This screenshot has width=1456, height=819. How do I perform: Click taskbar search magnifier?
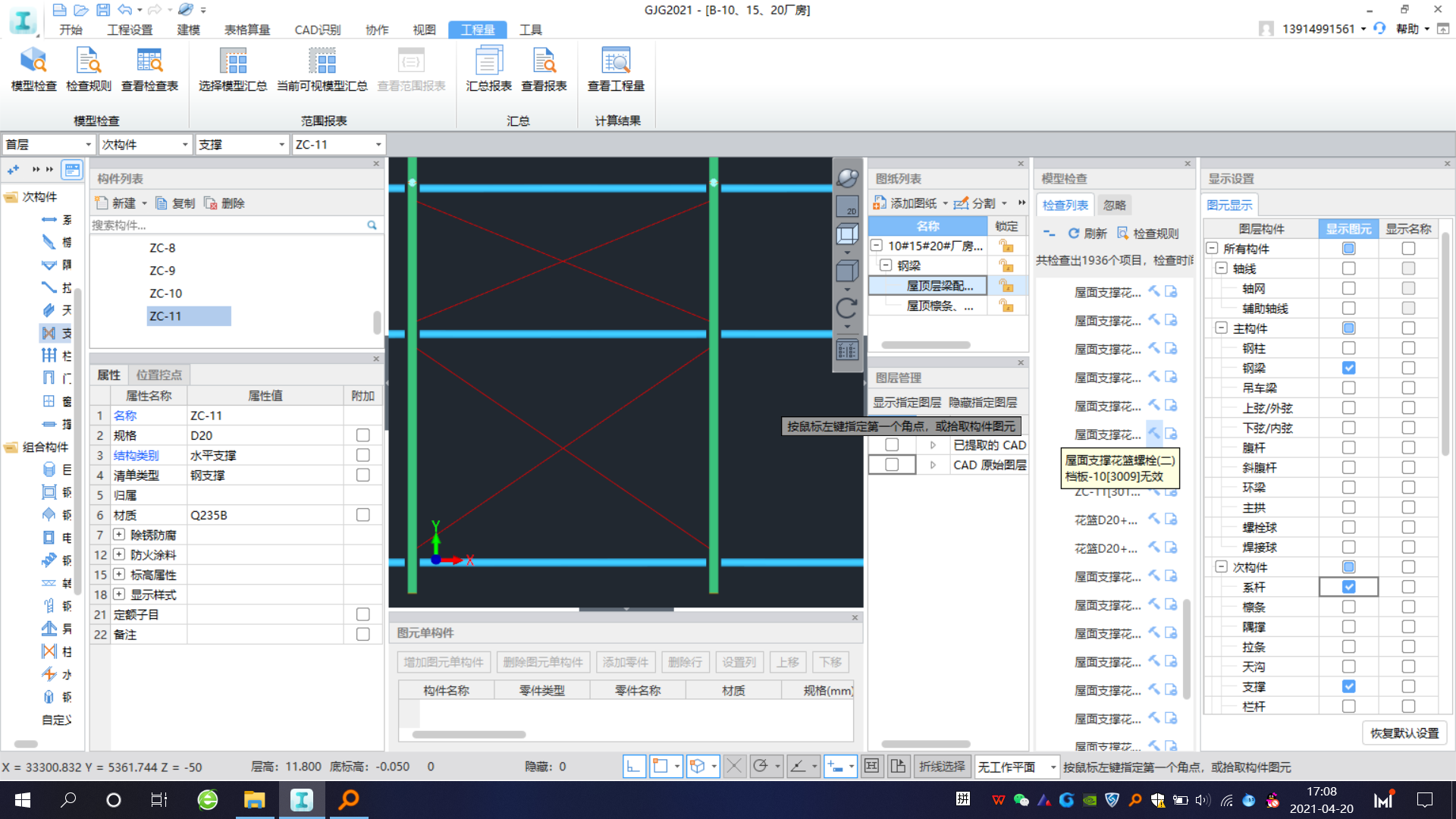(x=68, y=800)
